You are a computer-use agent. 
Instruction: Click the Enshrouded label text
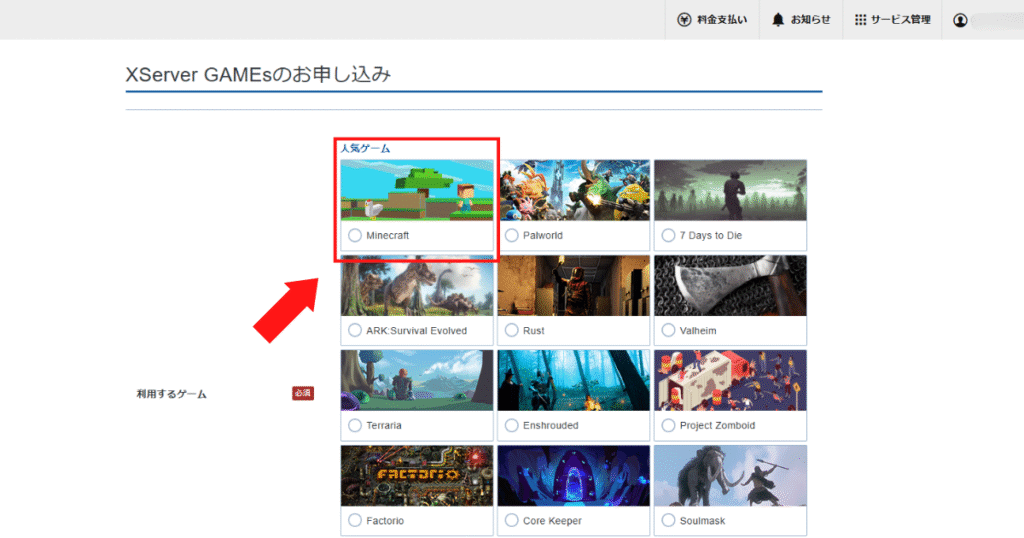tap(551, 425)
